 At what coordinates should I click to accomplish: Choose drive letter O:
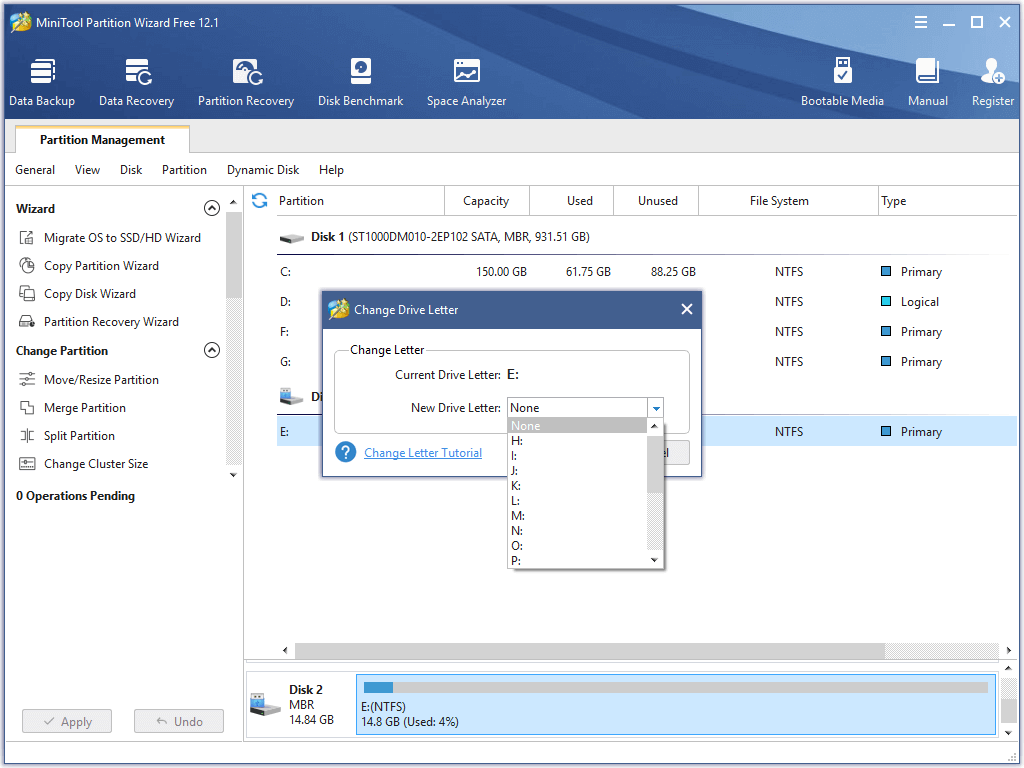(577, 546)
